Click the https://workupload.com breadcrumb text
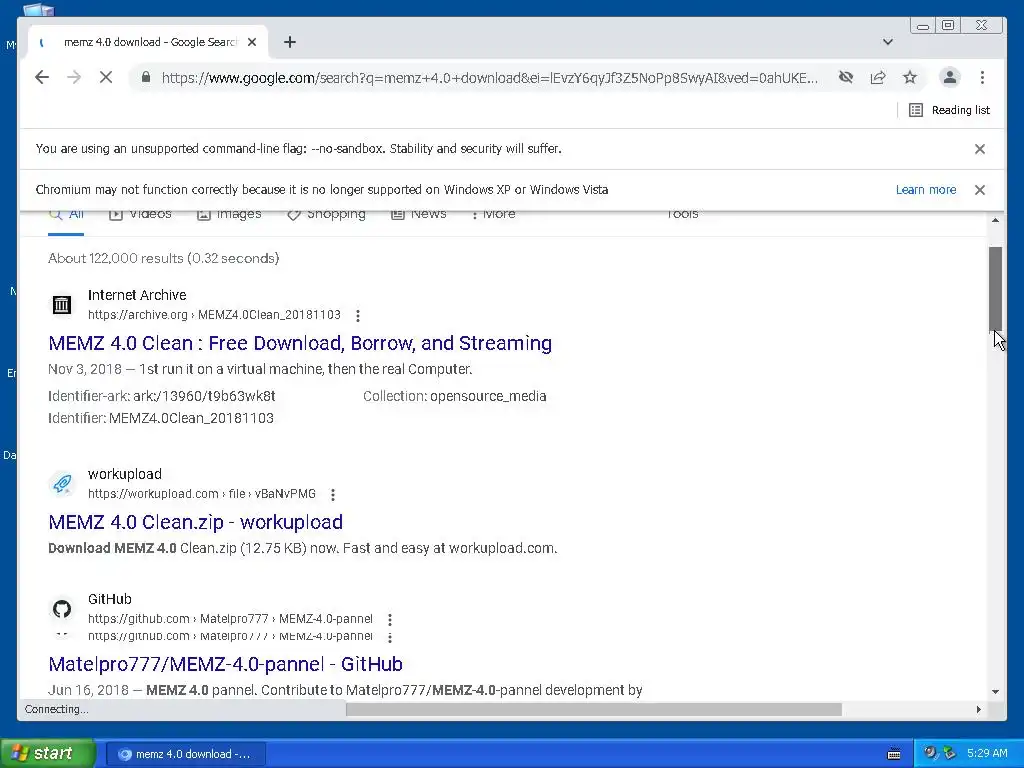 tap(153, 494)
